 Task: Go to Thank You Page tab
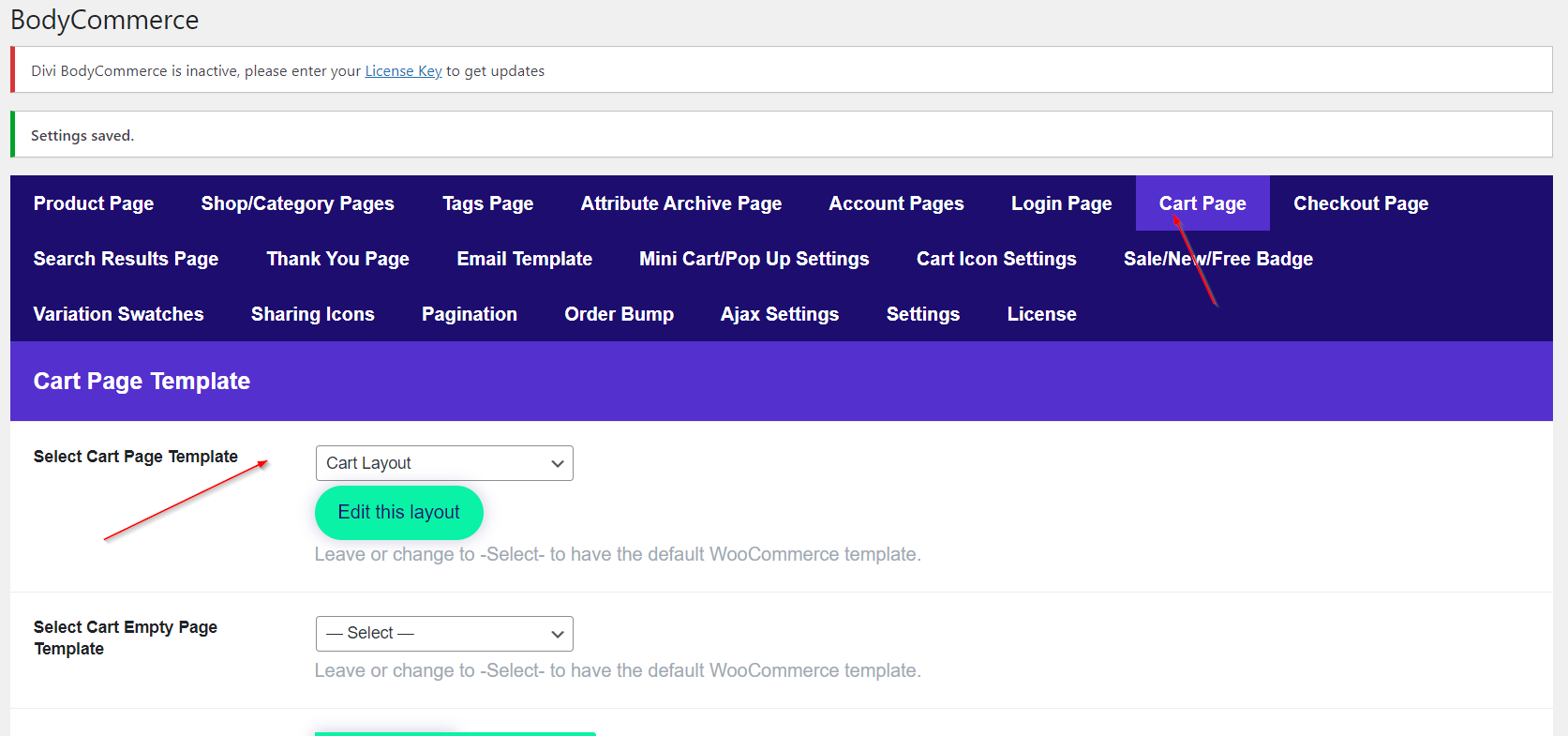[x=337, y=259]
